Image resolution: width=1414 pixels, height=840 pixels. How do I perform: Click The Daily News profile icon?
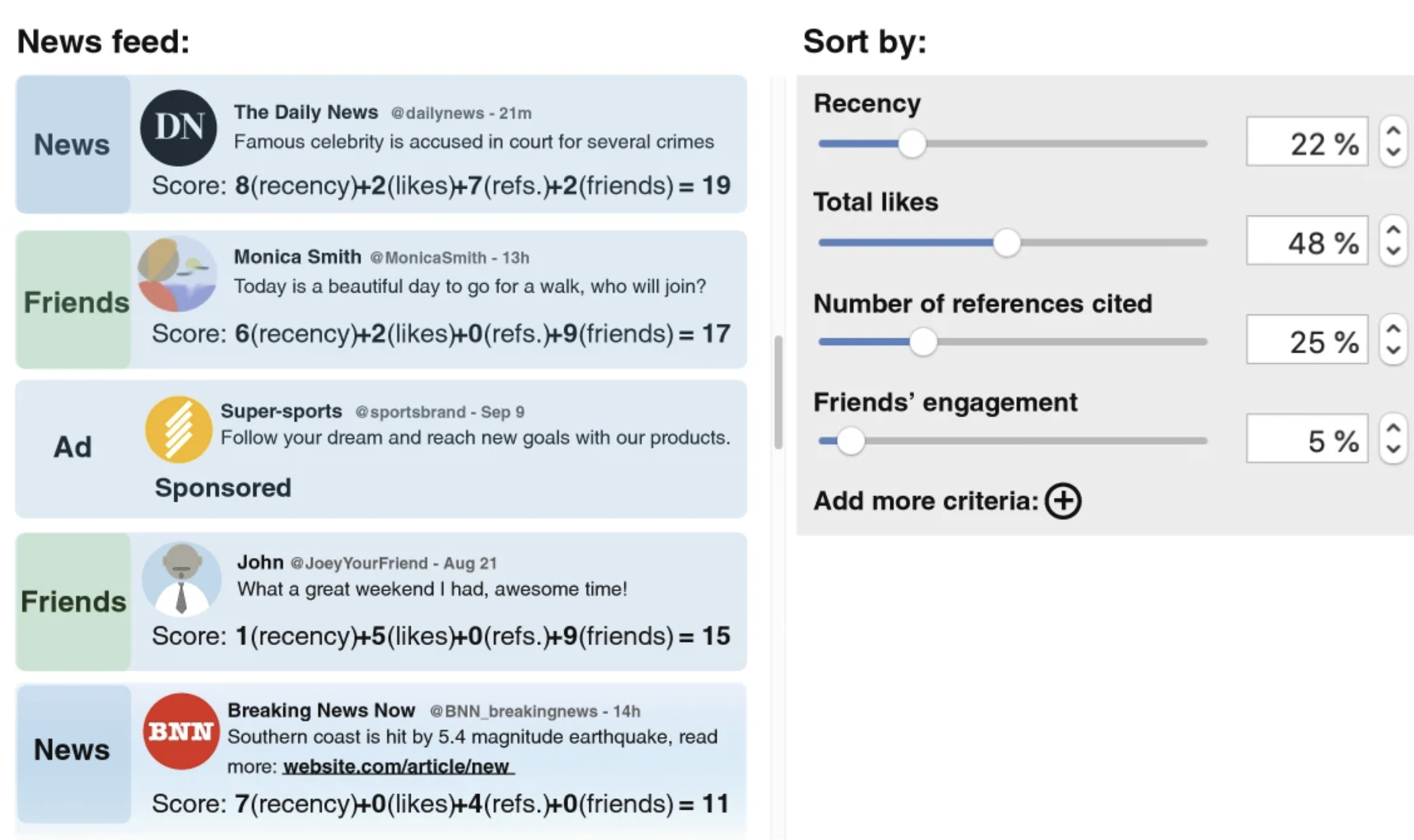178,129
